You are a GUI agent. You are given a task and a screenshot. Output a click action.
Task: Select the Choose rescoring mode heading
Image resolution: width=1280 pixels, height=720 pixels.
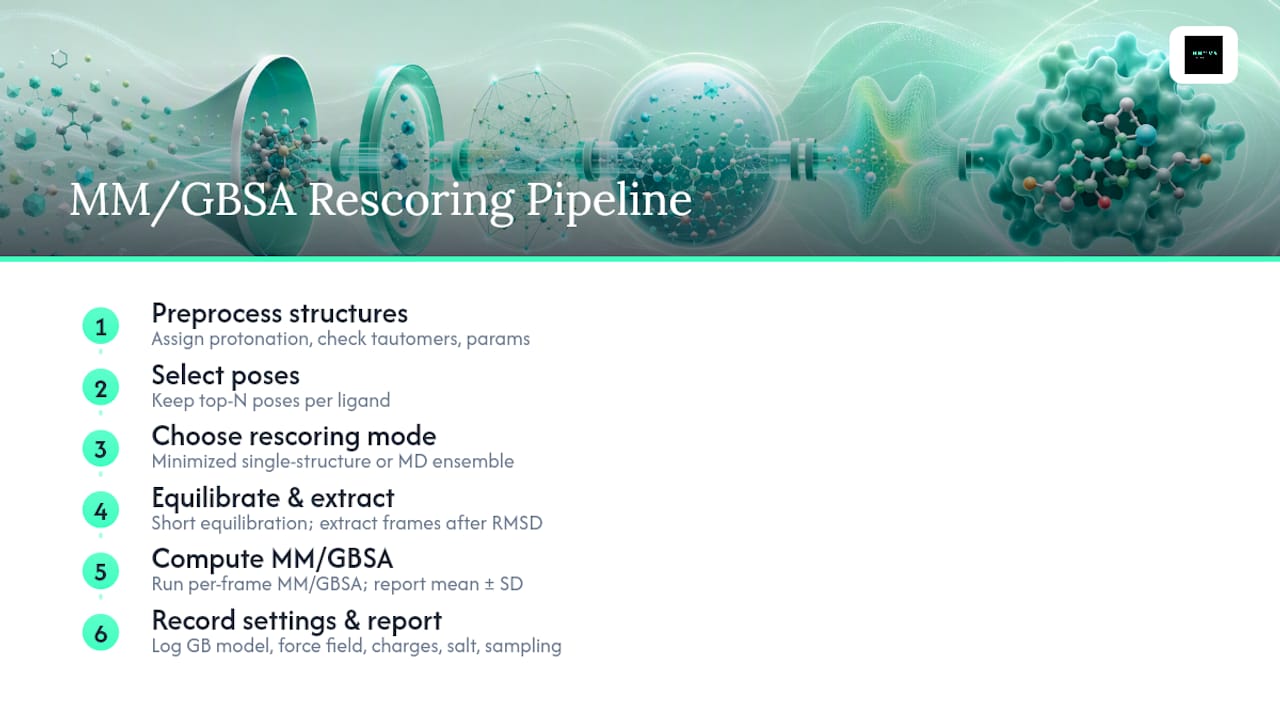(293, 437)
